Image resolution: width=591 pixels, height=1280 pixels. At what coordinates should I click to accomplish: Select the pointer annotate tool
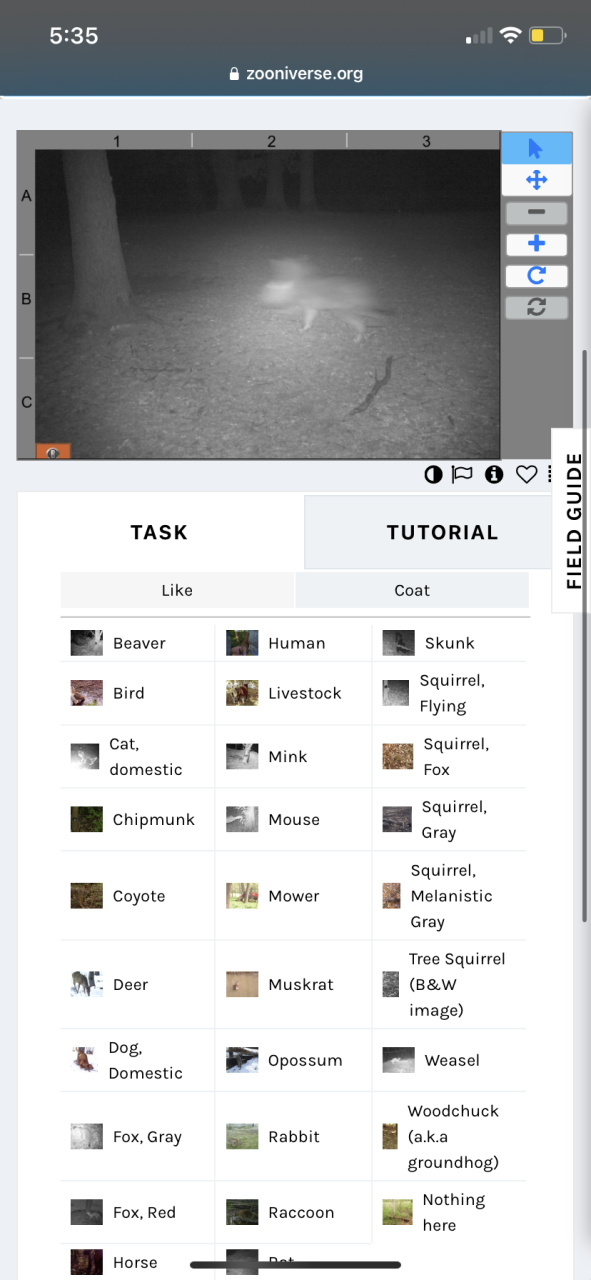click(536, 149)
